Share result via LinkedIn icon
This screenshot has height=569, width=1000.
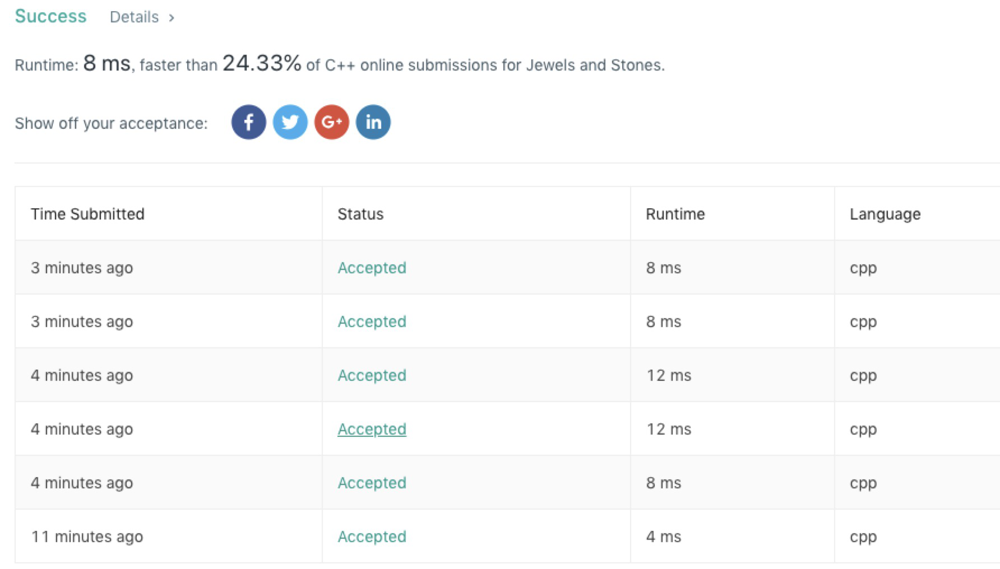373,123
